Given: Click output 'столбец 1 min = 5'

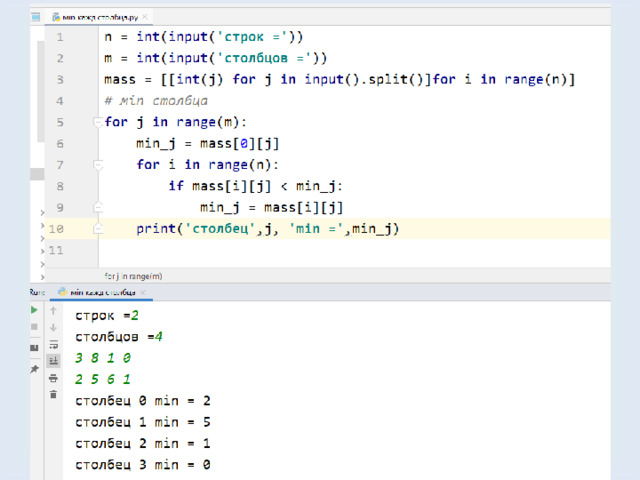Looking at the screenshot, I should click(x=143, y=422).
